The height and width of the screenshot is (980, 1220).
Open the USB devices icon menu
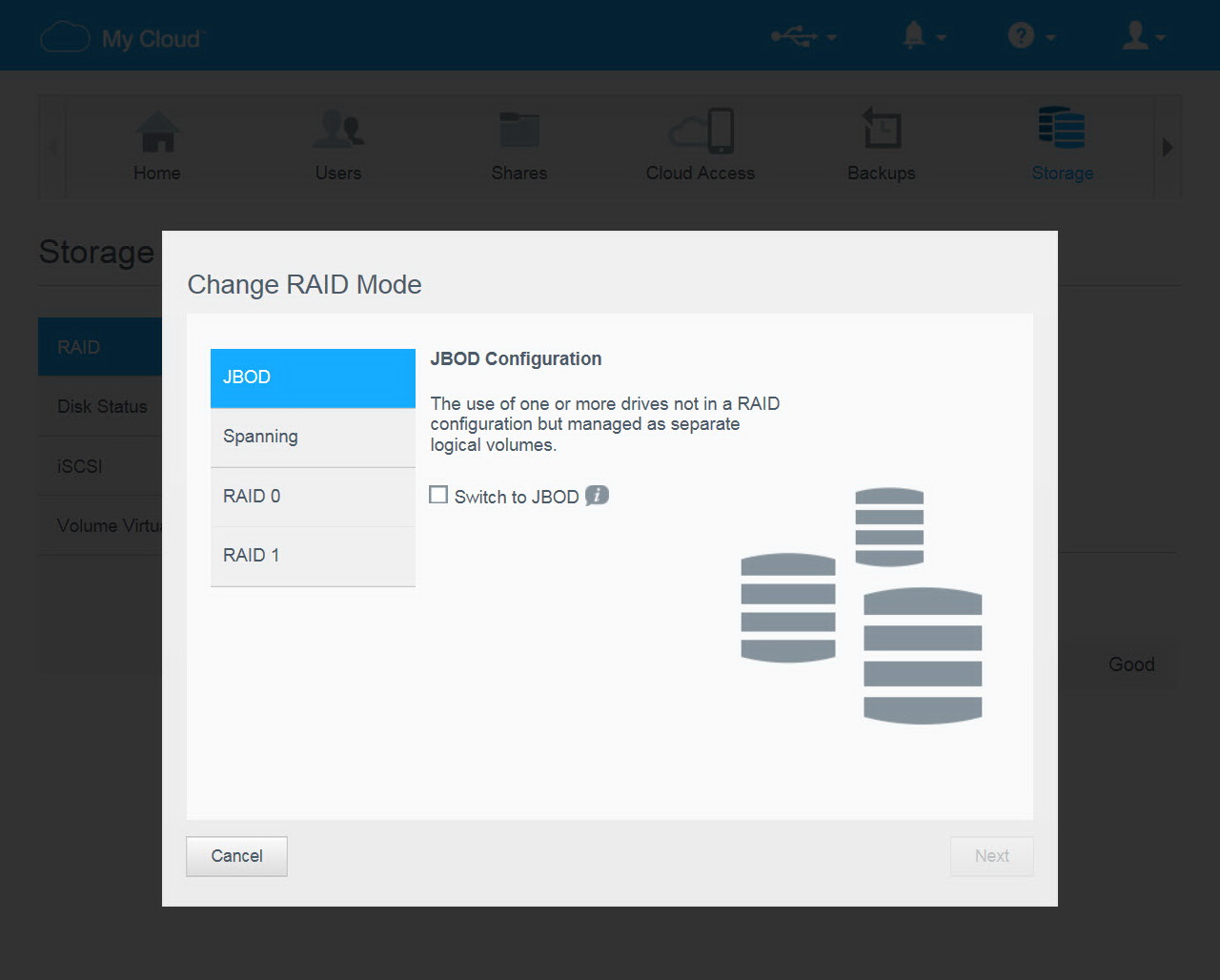(x=793, y=36)
